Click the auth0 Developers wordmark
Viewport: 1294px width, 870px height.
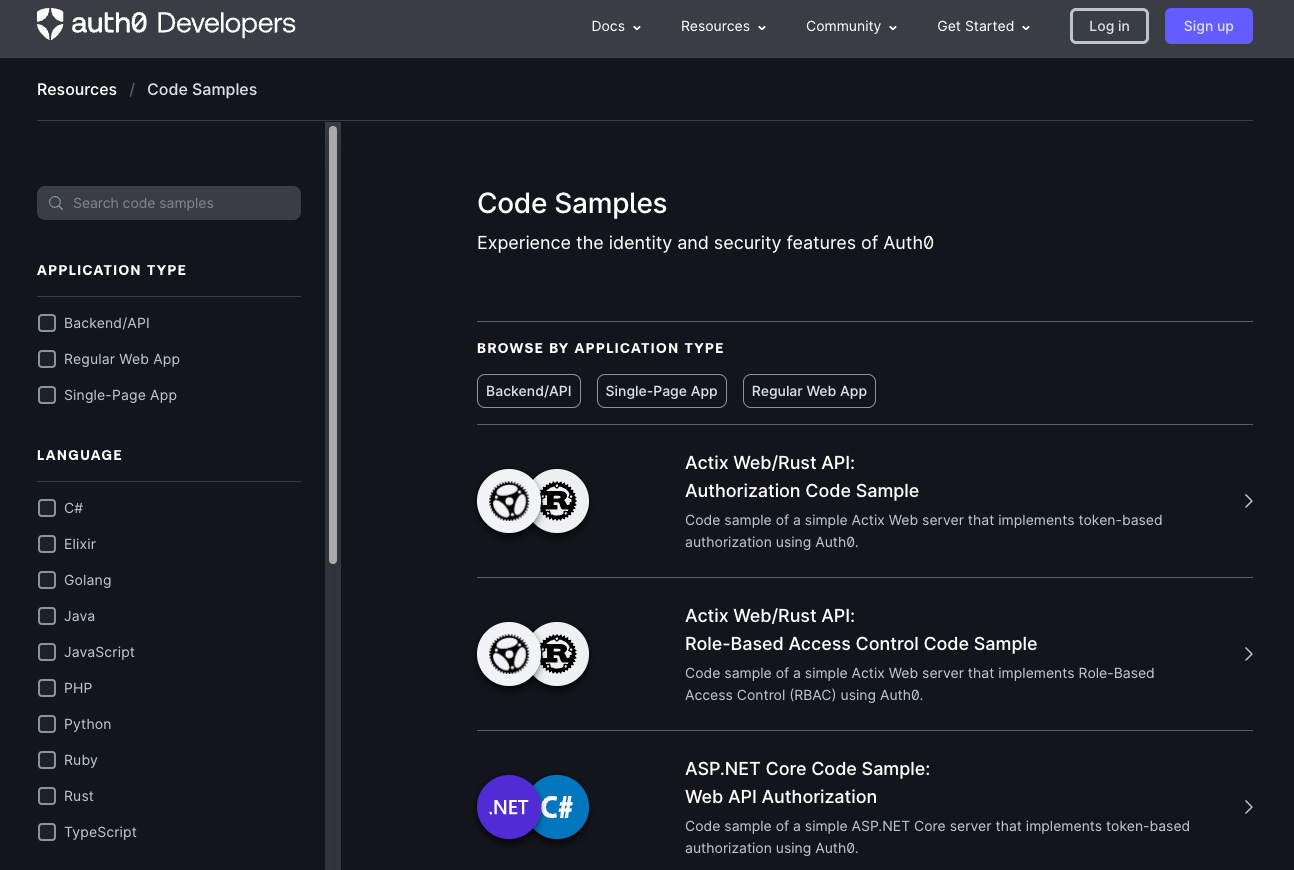184,24
